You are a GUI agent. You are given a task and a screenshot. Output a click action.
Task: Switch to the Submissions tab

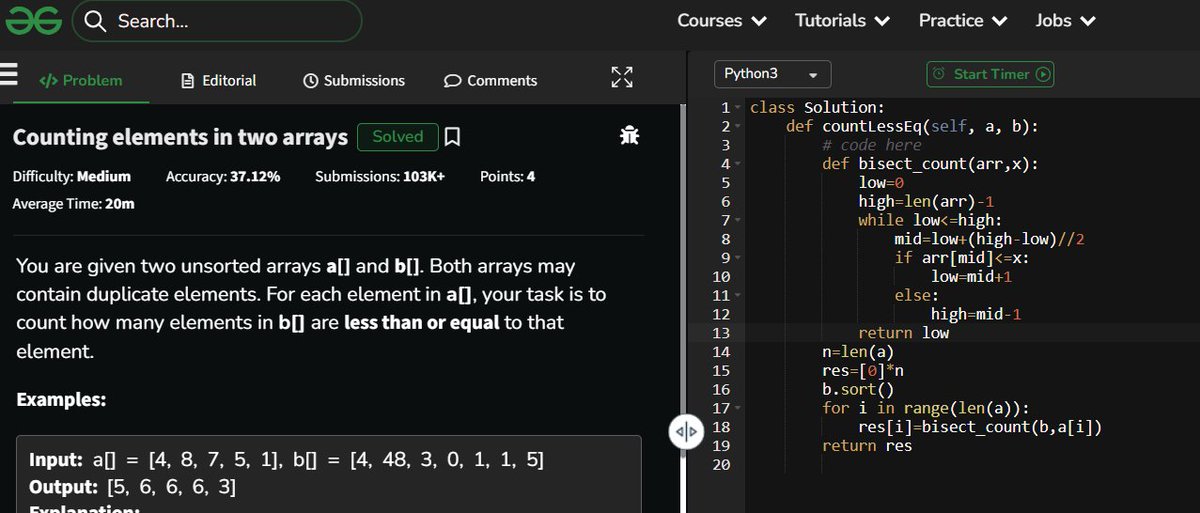353,80
